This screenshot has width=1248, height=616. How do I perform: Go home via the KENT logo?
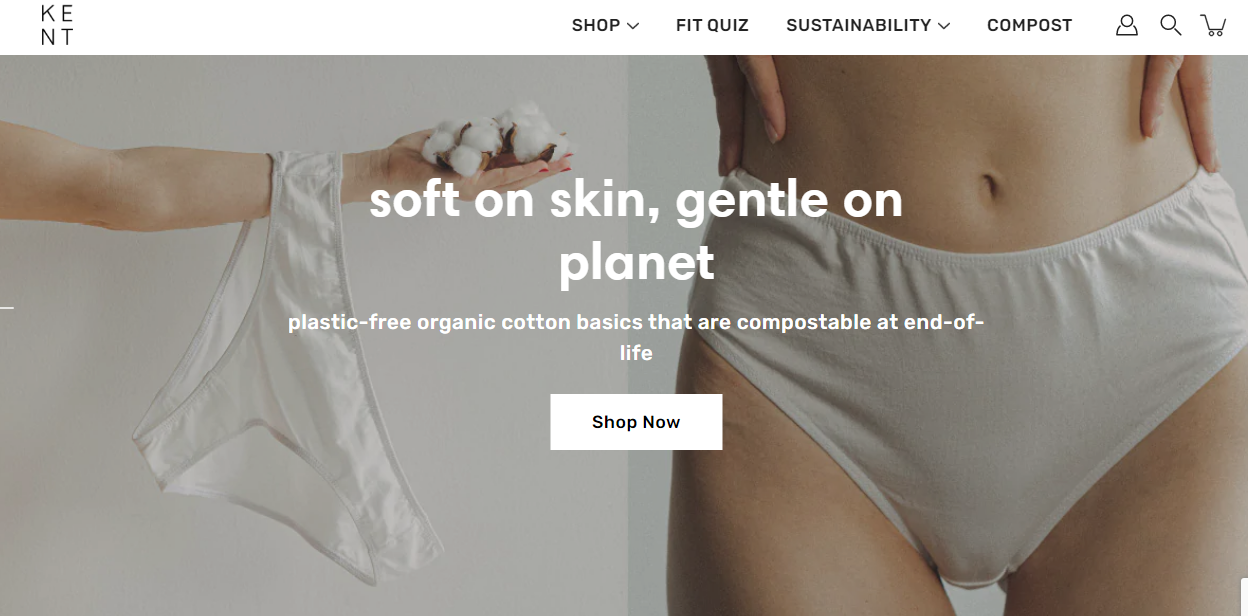click(x=57, y=26)
